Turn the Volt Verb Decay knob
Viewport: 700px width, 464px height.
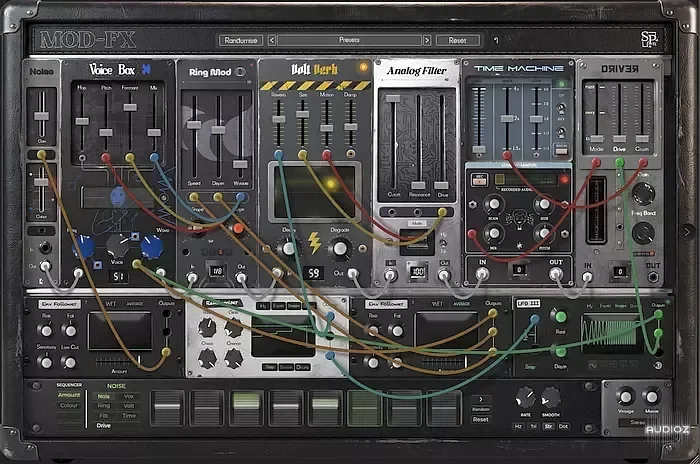pyautogui.click(x=289, y=248)
